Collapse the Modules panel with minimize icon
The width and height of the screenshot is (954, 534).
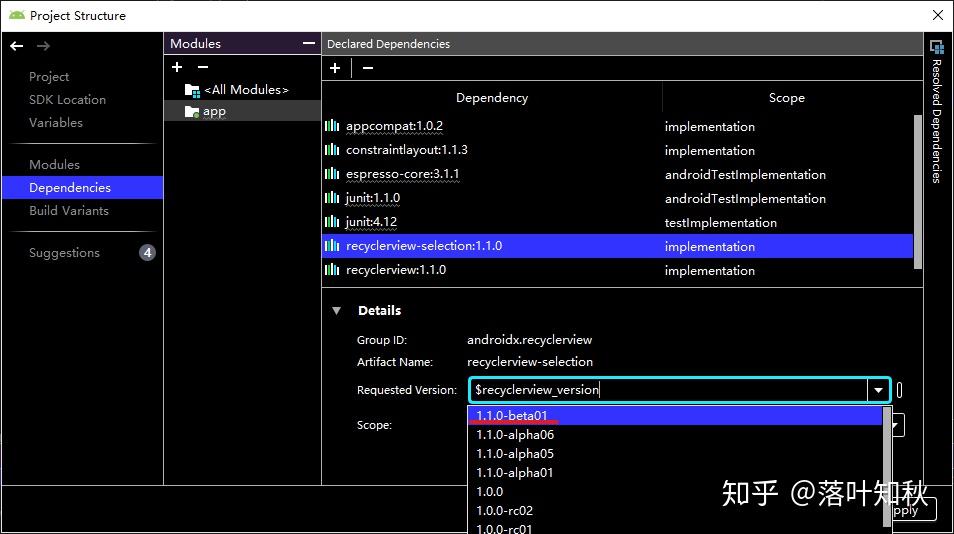click(x=309, y=43)
